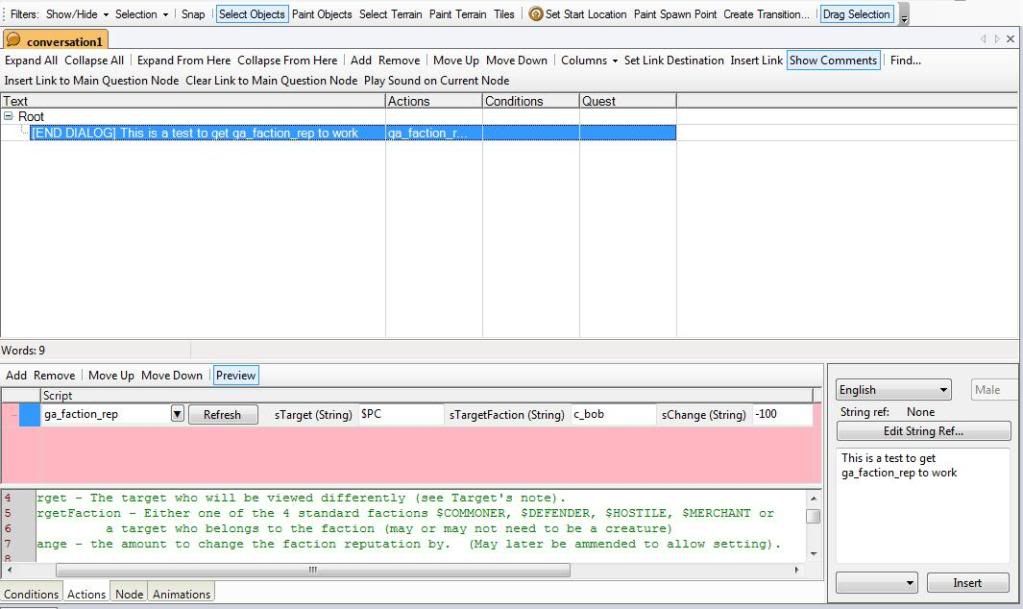
Task: Toggle Select Objects mode
Action: [x=252, y=14]
